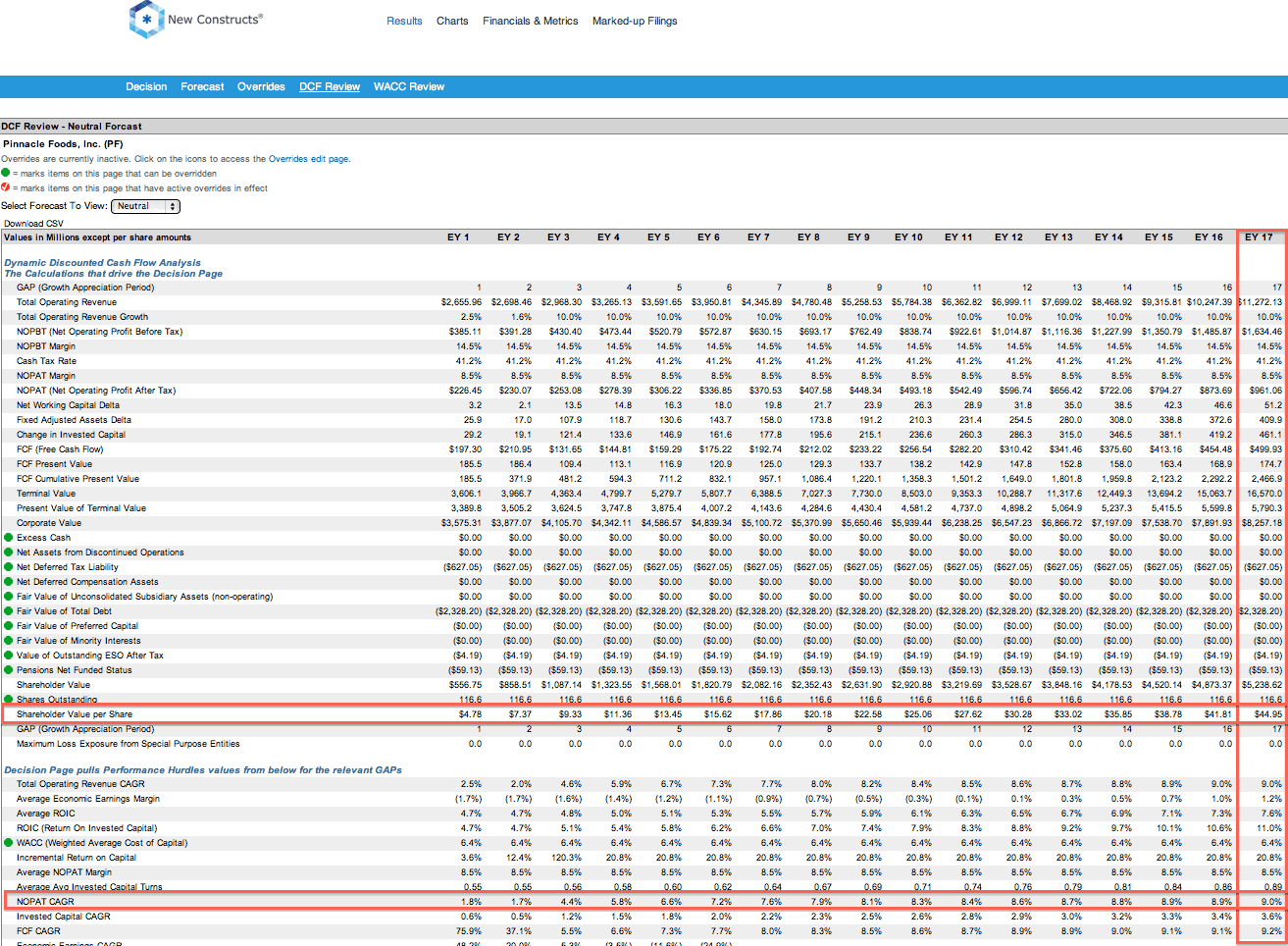Screen dimensions: 1288x946
Task: Click the Total Operating Revenue CAGR row label
Action: pyautogui.click(x=80, y=784)
